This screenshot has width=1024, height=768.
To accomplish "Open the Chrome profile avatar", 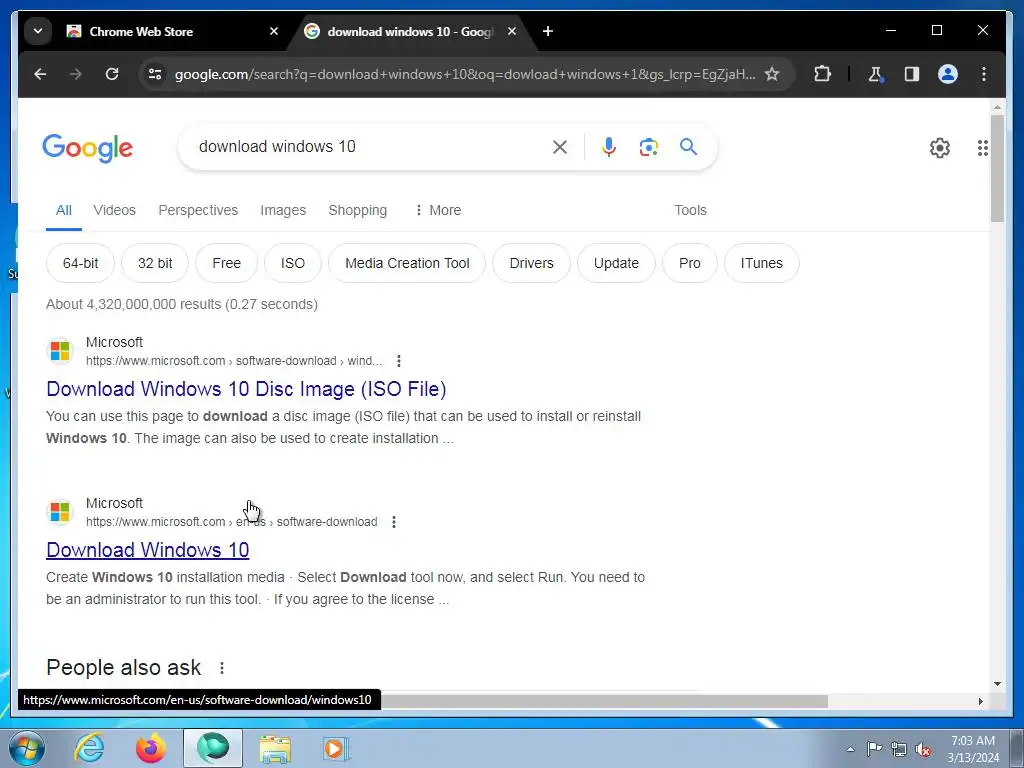I will point(948,74).
